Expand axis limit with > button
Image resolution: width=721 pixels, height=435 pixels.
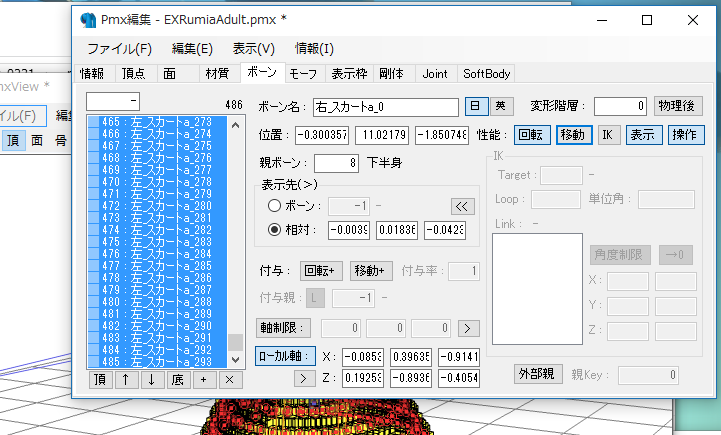[x=467, y=327]
